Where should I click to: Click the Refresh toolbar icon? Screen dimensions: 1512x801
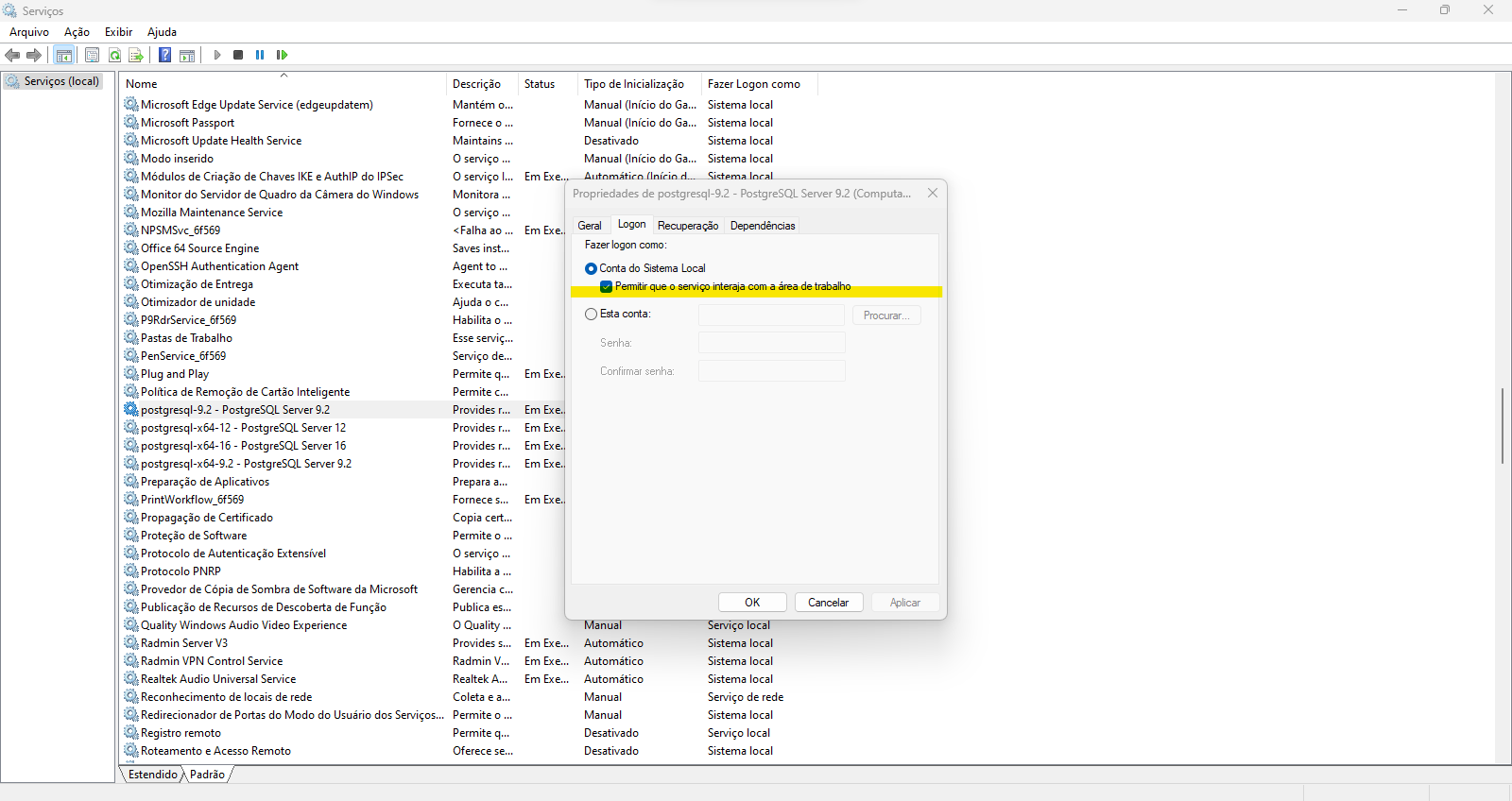tap(114, 55)
